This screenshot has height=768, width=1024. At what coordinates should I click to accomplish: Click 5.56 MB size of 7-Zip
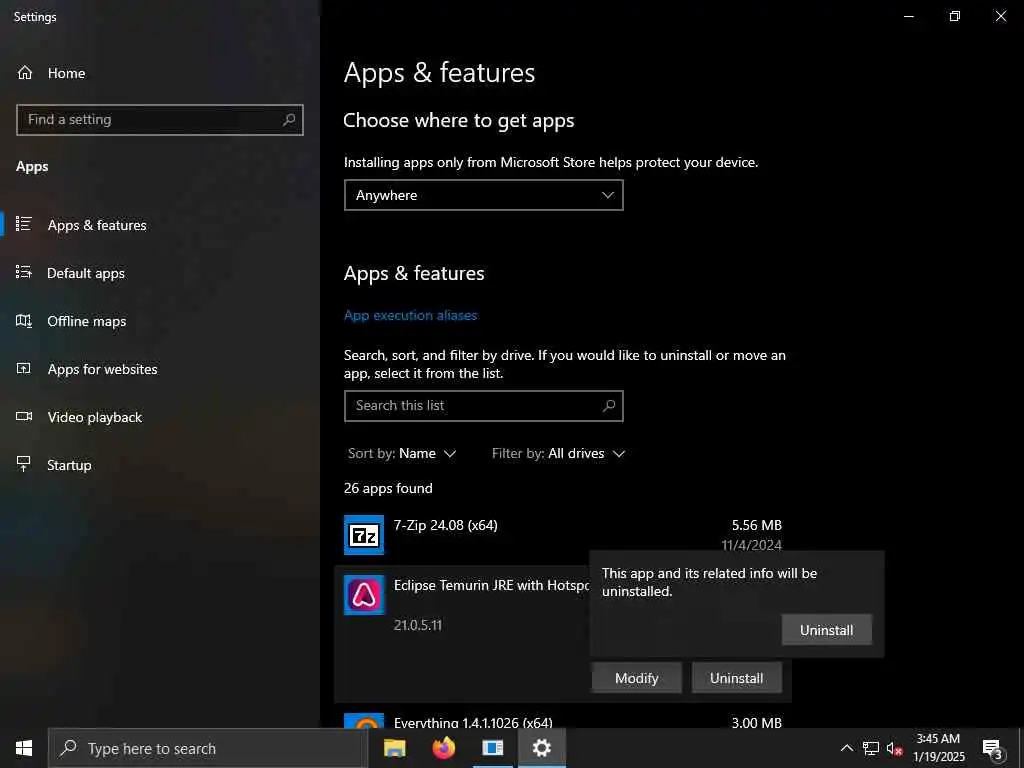tap(756, 525)
